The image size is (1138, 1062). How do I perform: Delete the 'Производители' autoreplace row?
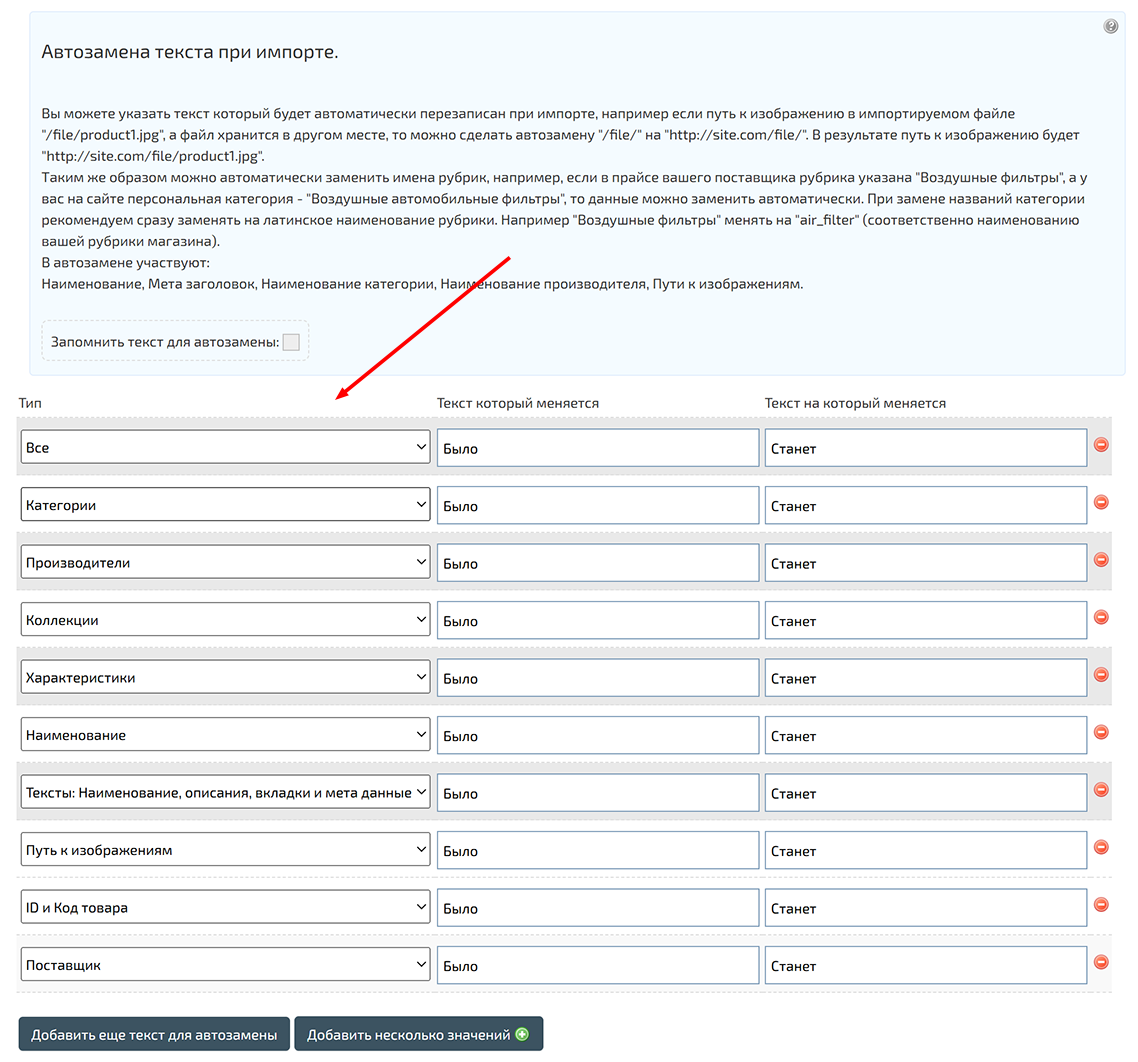[x=1100, y=563]
